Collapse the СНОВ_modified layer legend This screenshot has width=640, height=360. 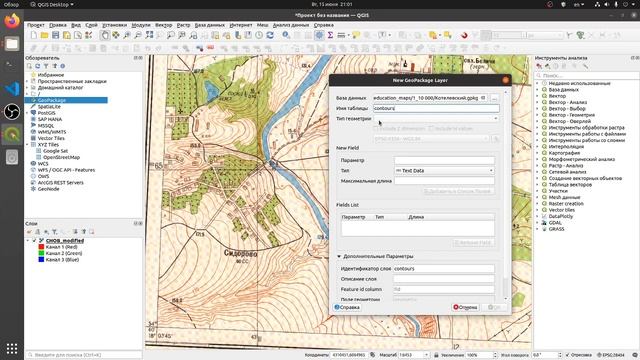[28, 241]
